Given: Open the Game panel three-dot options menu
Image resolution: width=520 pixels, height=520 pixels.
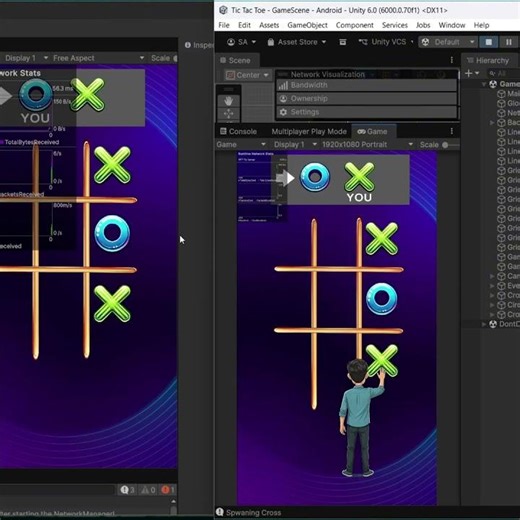Looking at the screenshot, I should [452, 131].
